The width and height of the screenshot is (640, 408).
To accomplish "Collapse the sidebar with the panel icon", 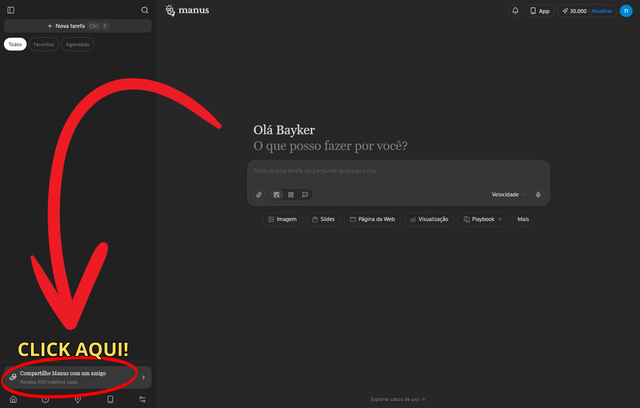I will pyautogui.click(x=11, y=10).
